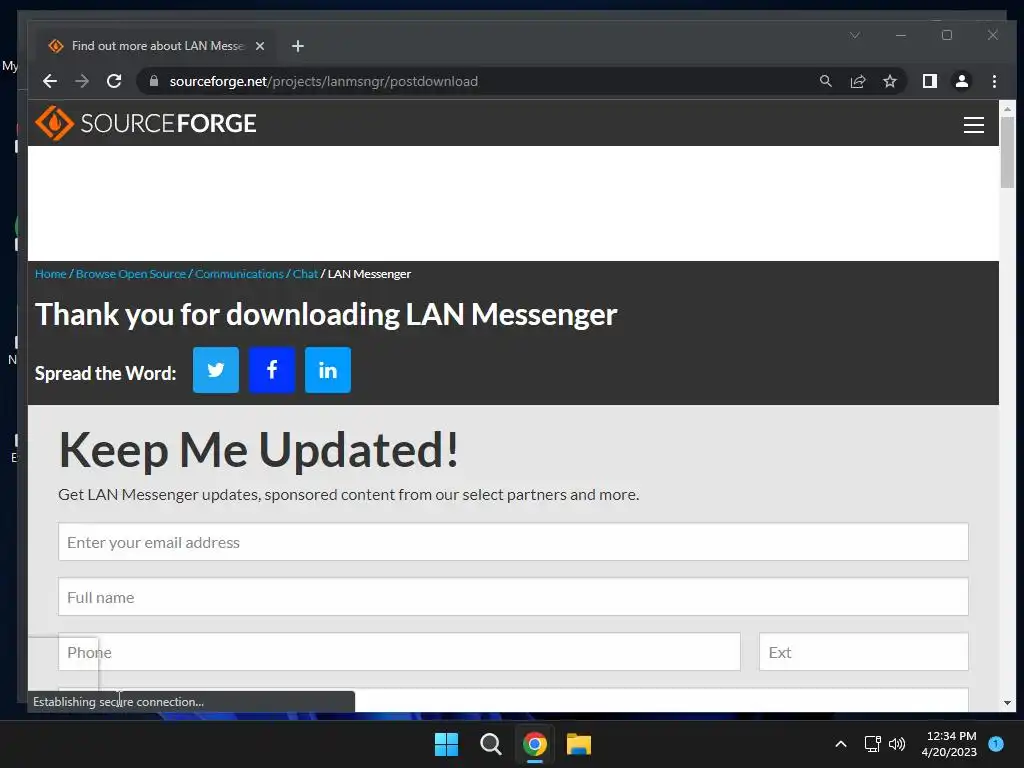The width and height of the screenshot is (1024, 768).
Task: Click the email address field
Action: (513, 542)
